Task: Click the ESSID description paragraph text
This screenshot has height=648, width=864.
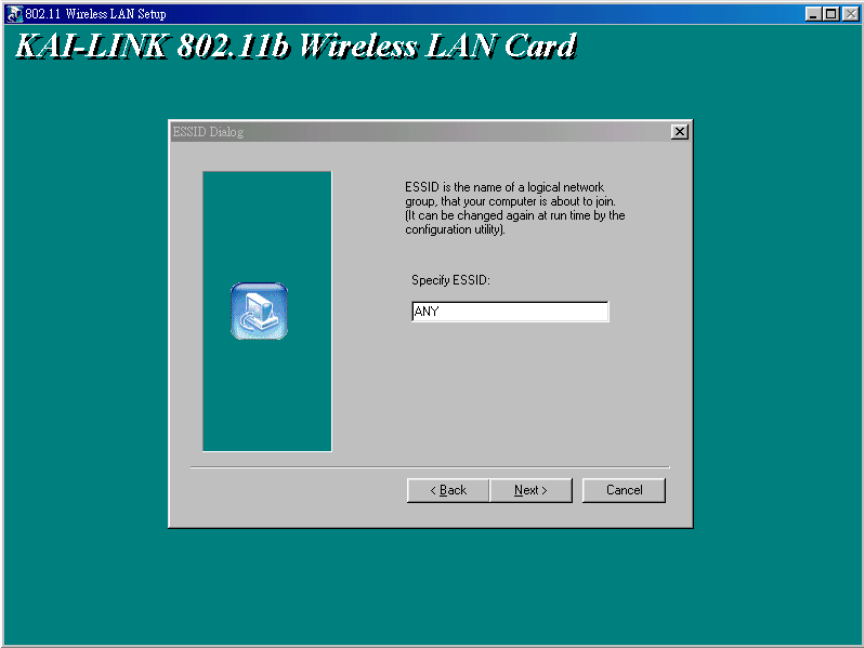Action: [515, 208]
